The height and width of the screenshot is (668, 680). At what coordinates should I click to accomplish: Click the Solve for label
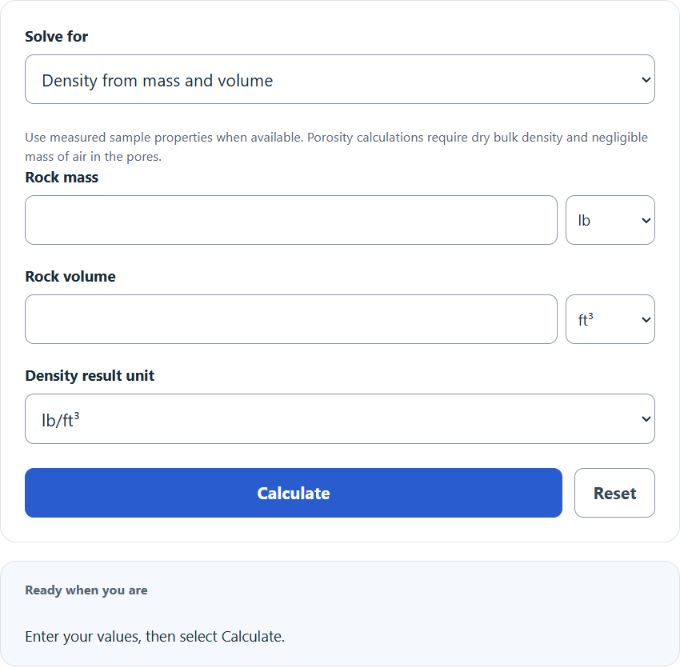tap(56, 36)
